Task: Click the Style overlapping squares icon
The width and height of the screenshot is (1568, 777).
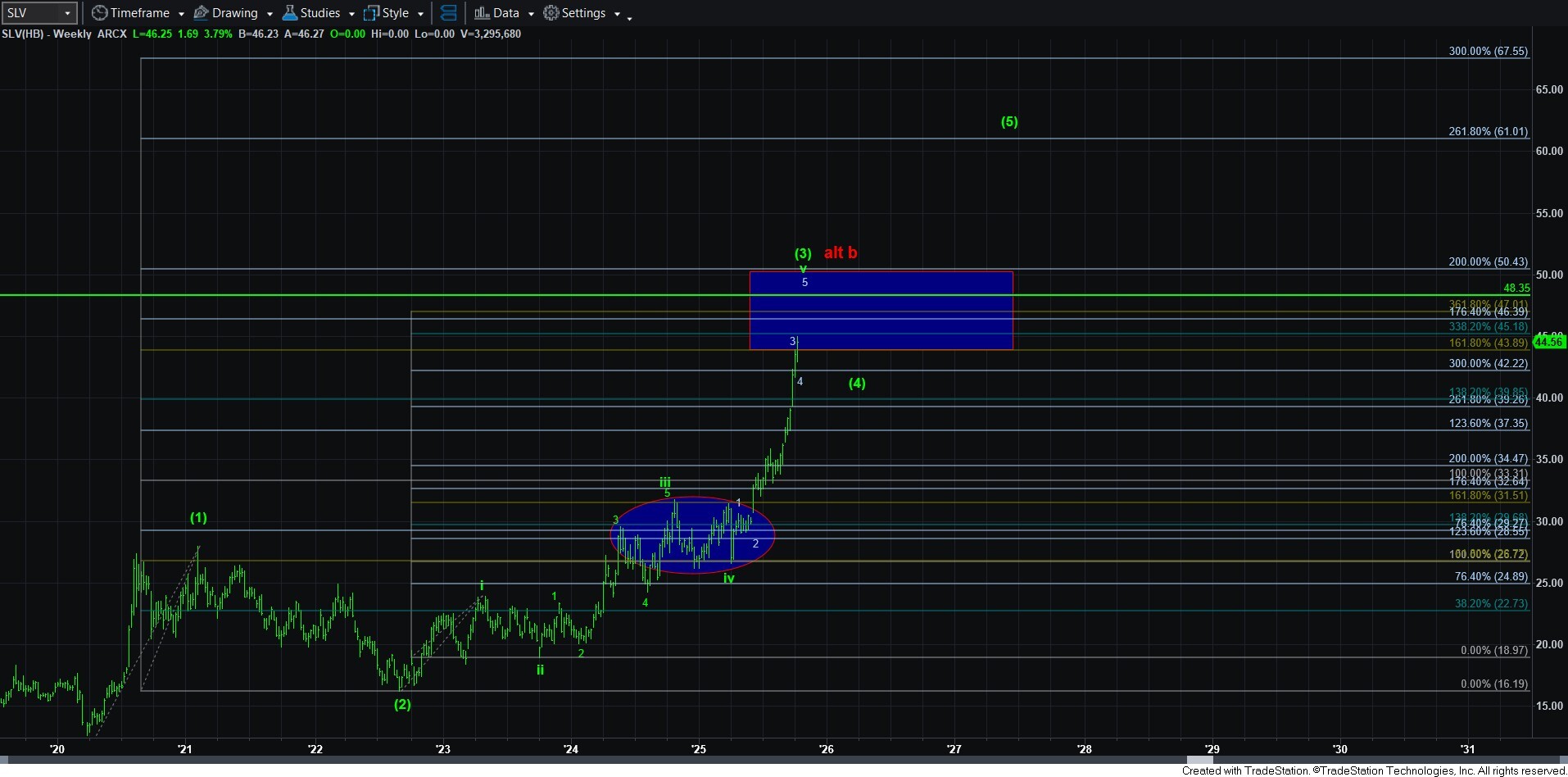Action: 371,13
